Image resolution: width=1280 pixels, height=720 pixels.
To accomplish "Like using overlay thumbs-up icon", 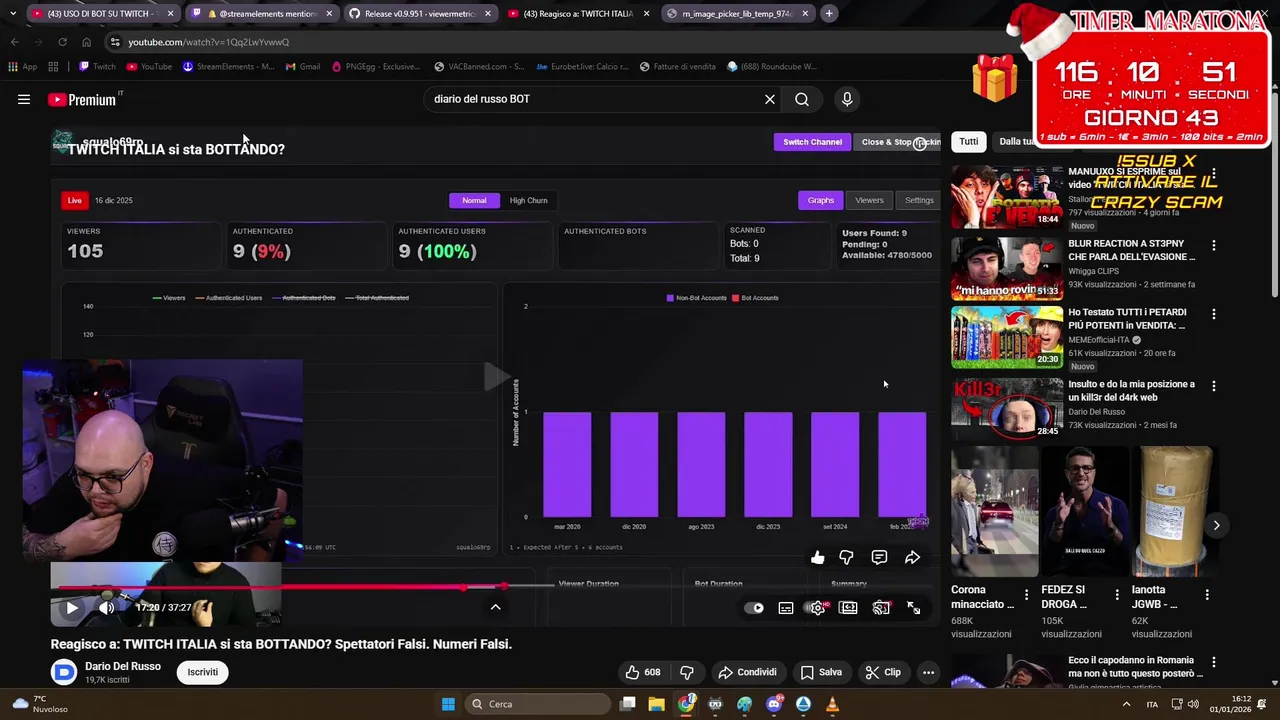I will coord(817,557).
